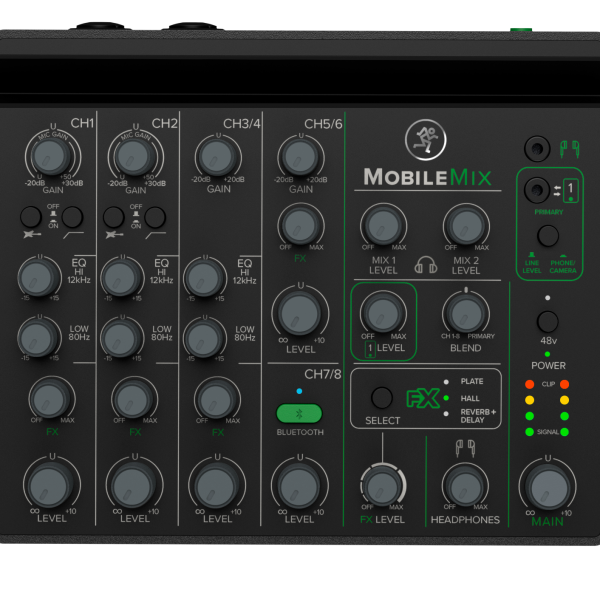Click the CH1 LEVEL knob

click(x=51, y=485)
